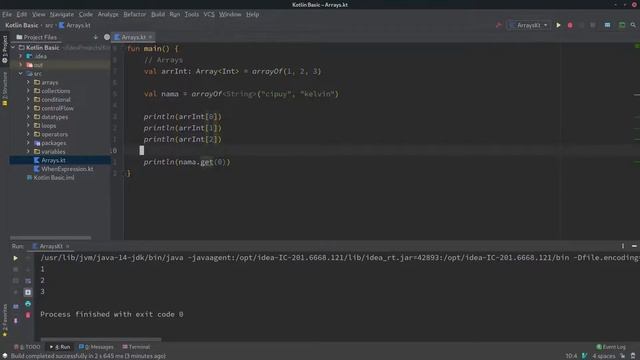Viewport: 640px width, 360px height.
Task: Place cursor on println(nama.get(0)) line
Action: [187, 162]
